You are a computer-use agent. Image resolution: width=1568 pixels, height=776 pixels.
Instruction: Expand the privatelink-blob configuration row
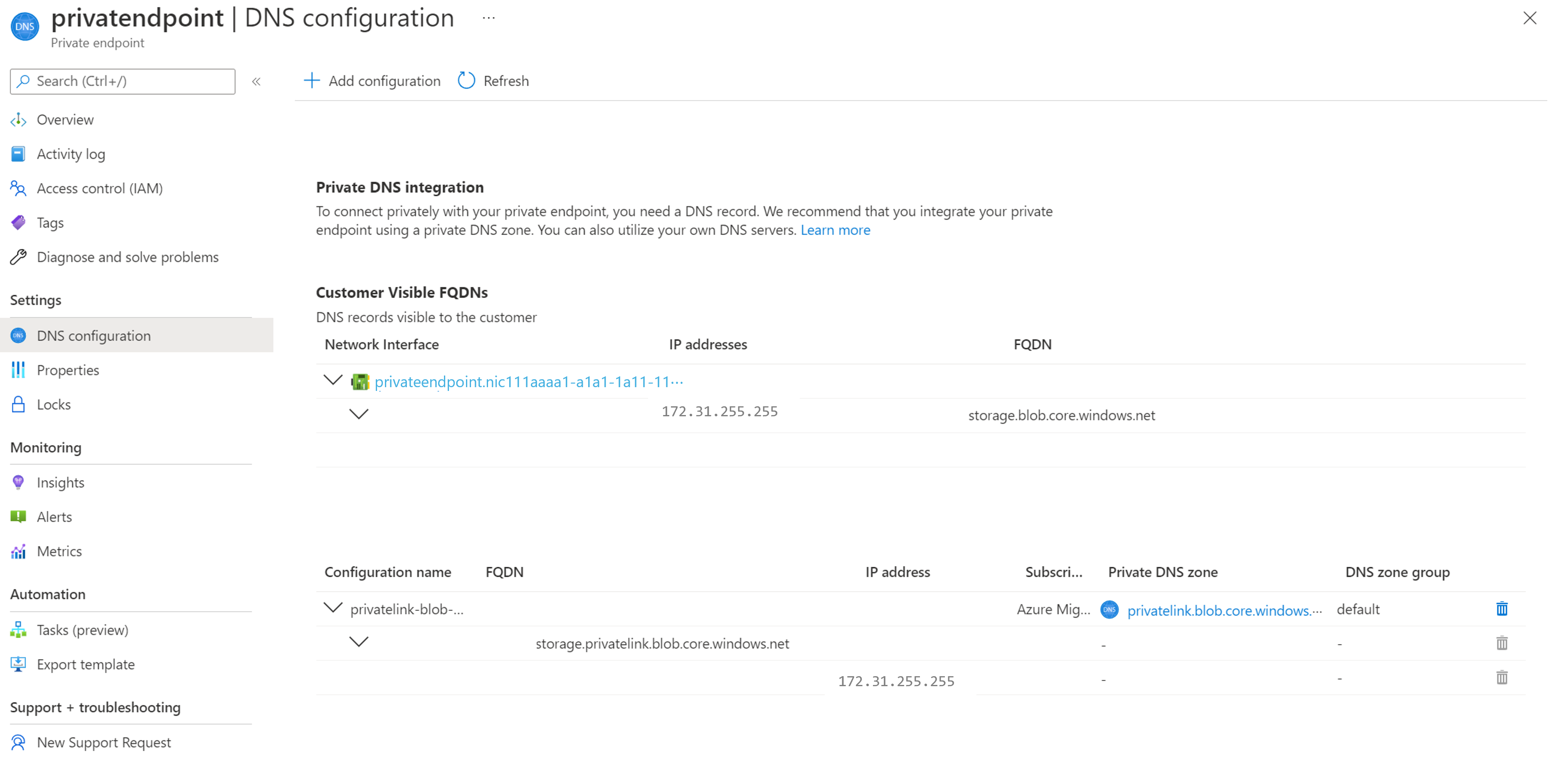332,609
